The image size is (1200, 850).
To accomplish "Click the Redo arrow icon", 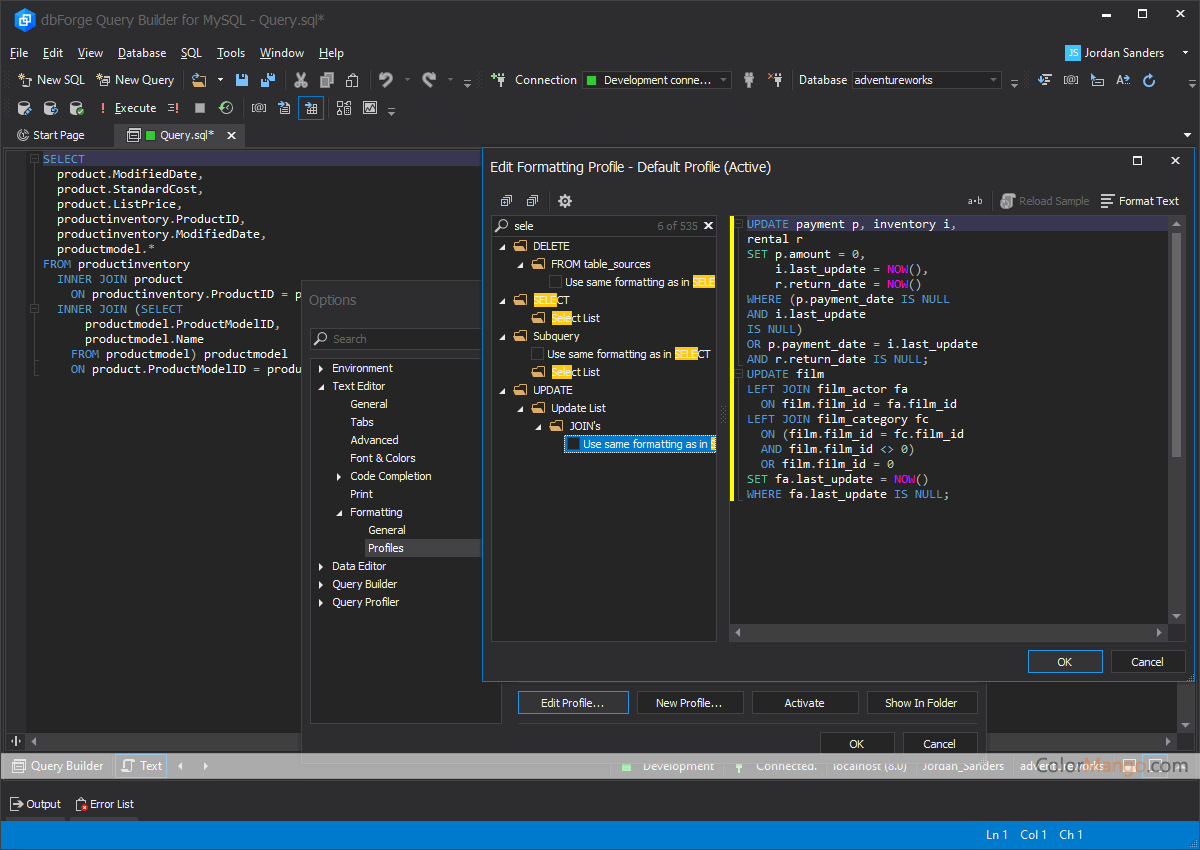I will click(429, 80).
